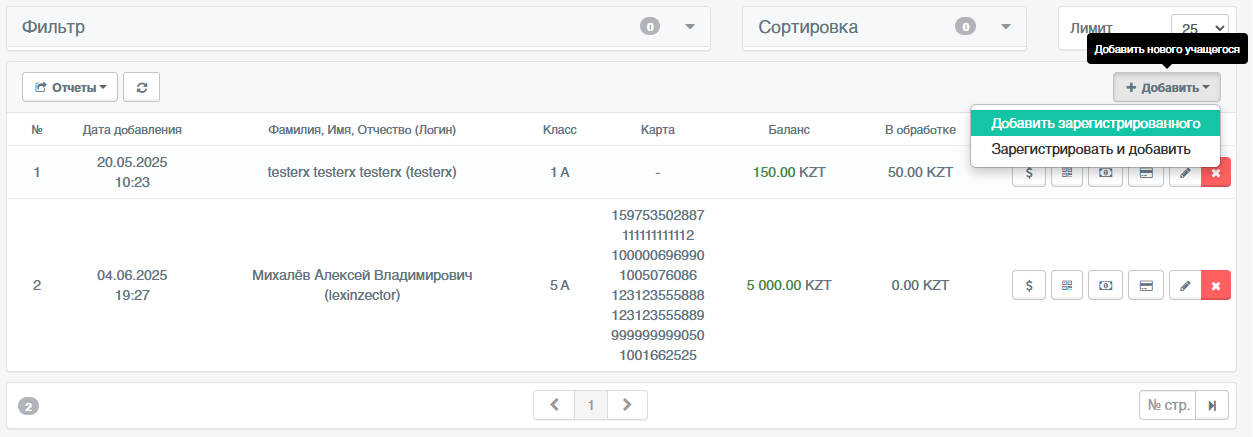Click card number 123123555888
The image size is (1253, 437).
658,295
